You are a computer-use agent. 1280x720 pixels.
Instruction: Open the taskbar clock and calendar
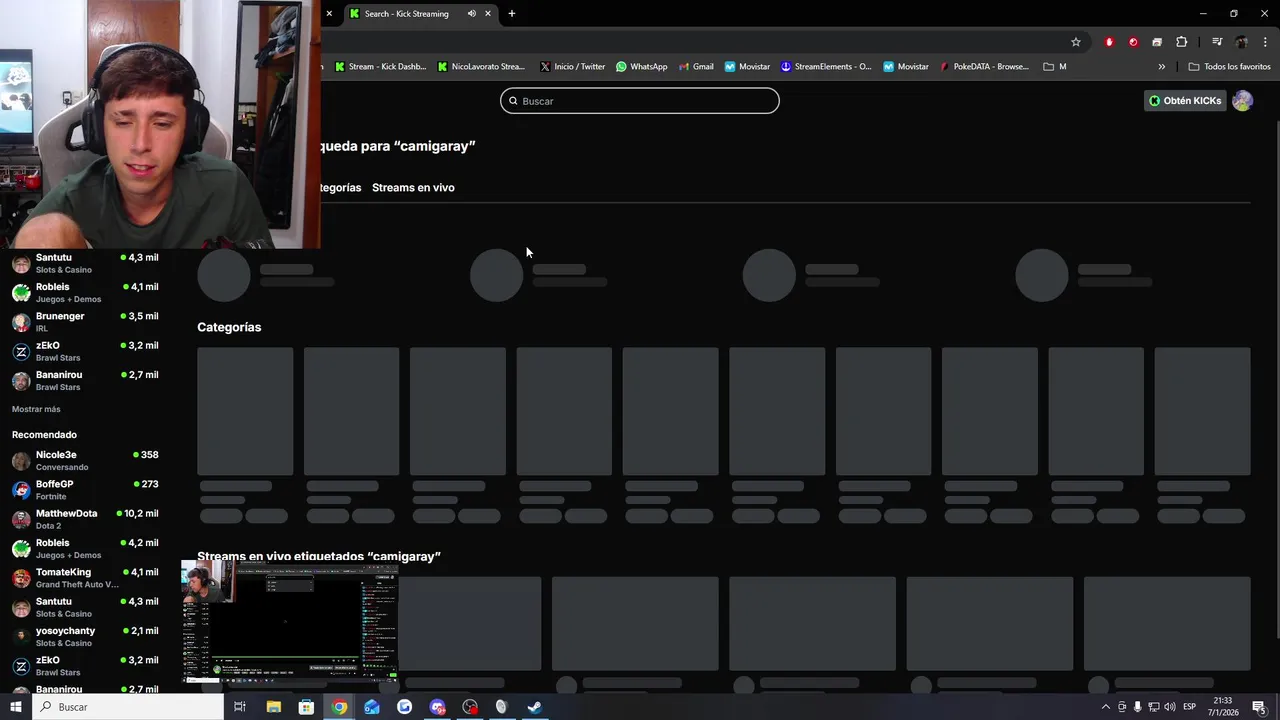[x=1222, y=707]
